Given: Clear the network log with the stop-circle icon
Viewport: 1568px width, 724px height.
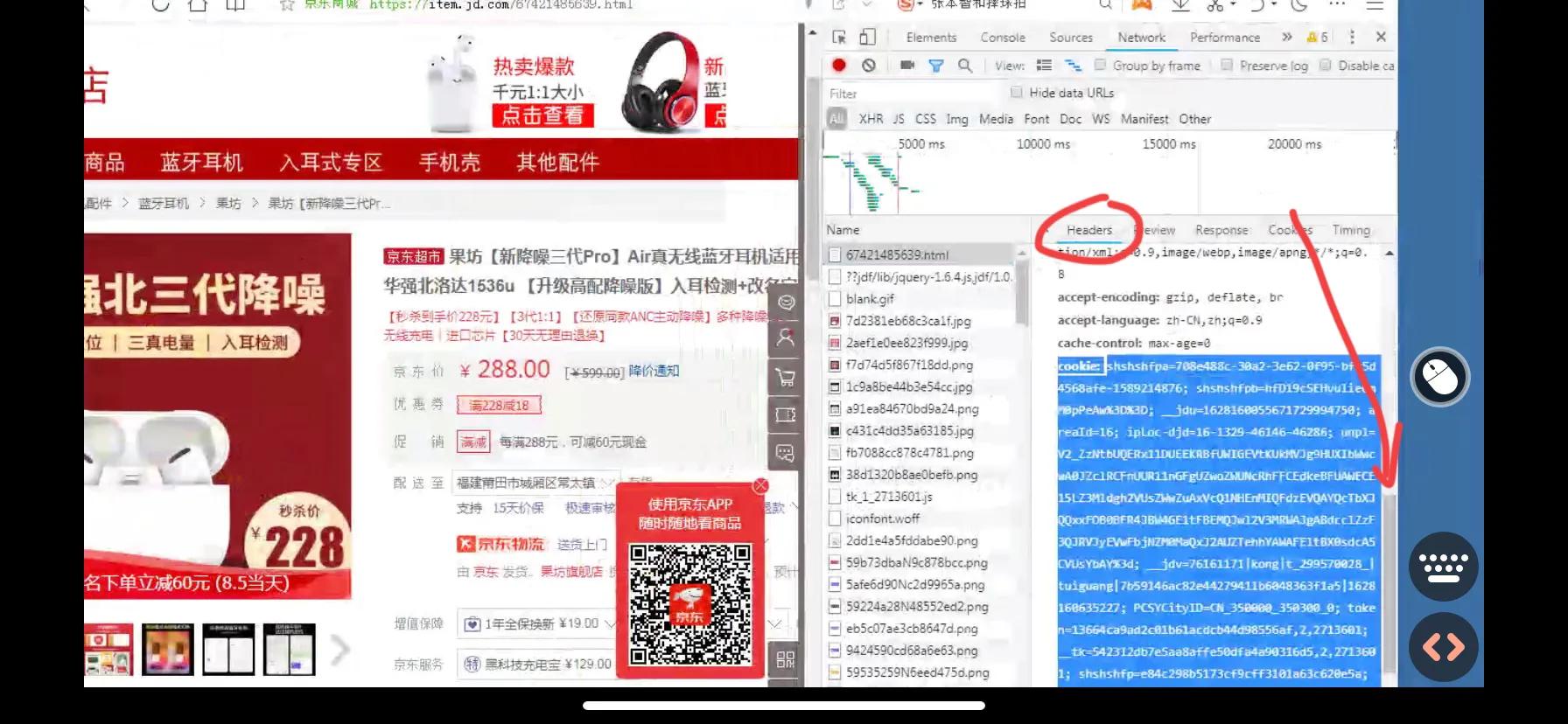Looking at the screenshot, I should tap(868, 65).
